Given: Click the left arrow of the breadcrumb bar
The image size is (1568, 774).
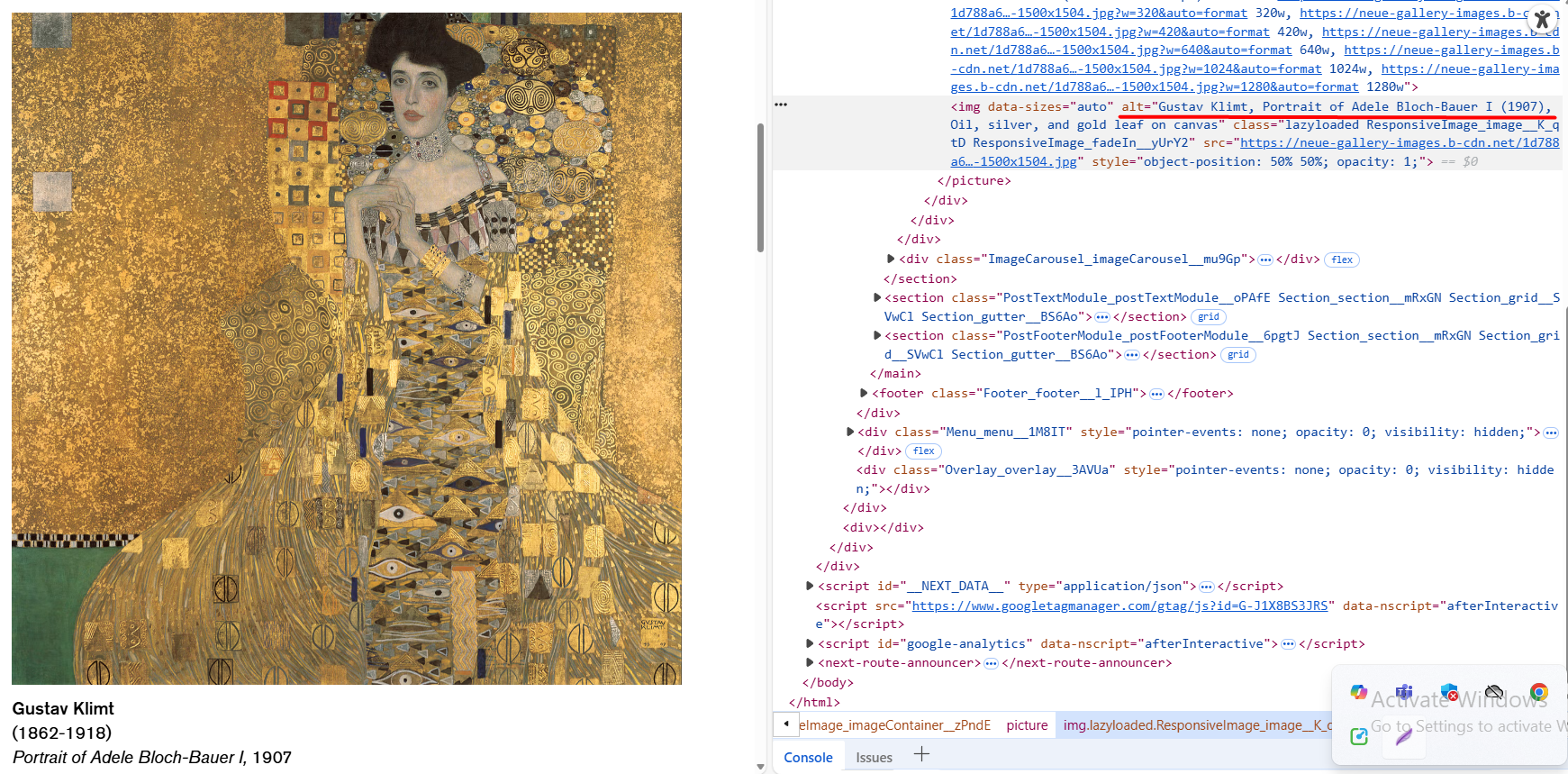Looking at the screenshot, I should [785, 724].
